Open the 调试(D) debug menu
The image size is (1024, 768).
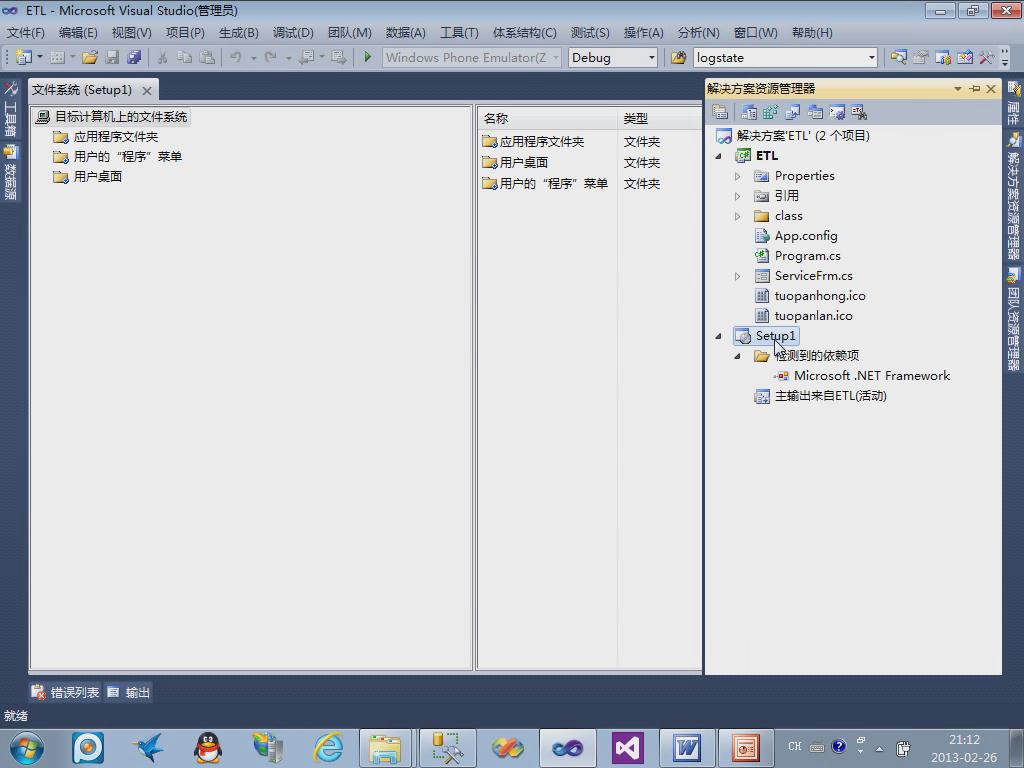click(x=293, y=33)
